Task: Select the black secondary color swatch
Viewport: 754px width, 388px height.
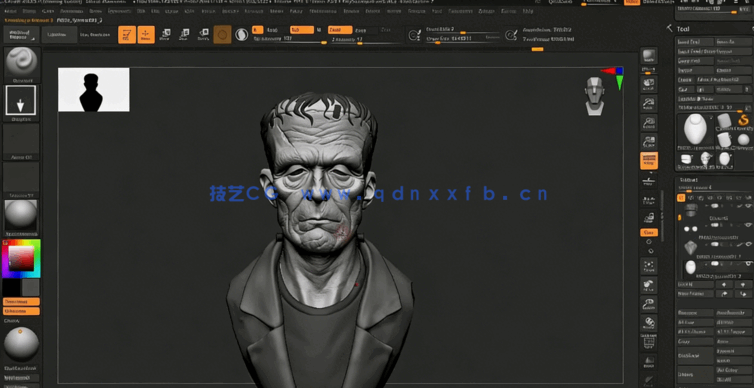Action: pyautogui.click(x=11, y=288)
